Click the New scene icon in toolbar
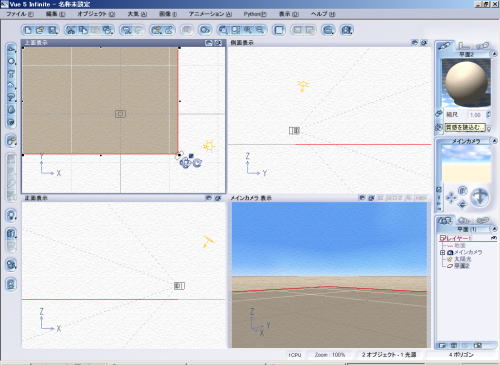The height and width of the screenshot is (365, 500). (28, 30)
